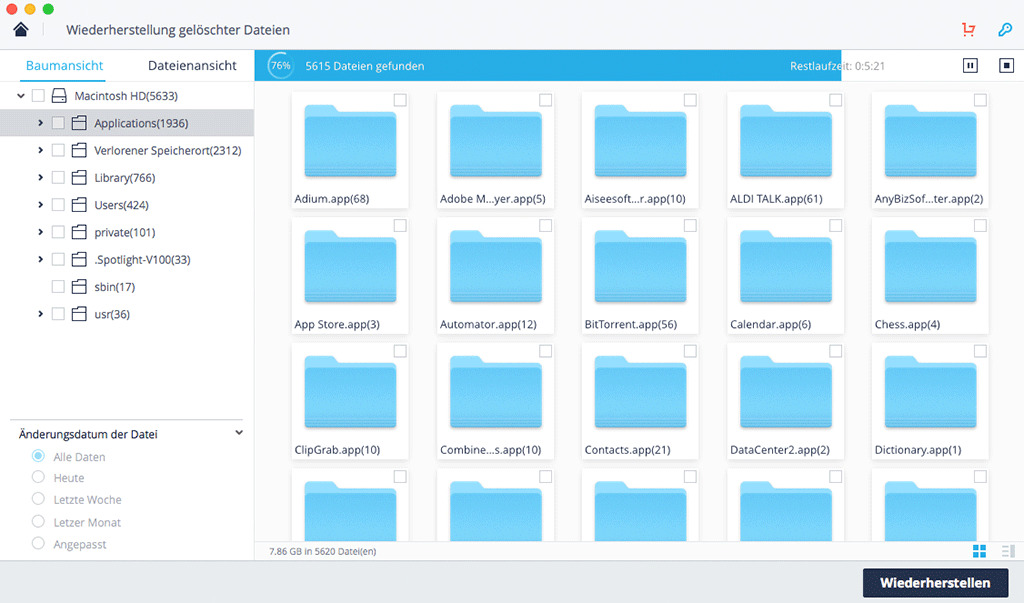Collapse the Änderungsdatum der Datei section
The image size is (1024, 603).
tap(239, 432)
